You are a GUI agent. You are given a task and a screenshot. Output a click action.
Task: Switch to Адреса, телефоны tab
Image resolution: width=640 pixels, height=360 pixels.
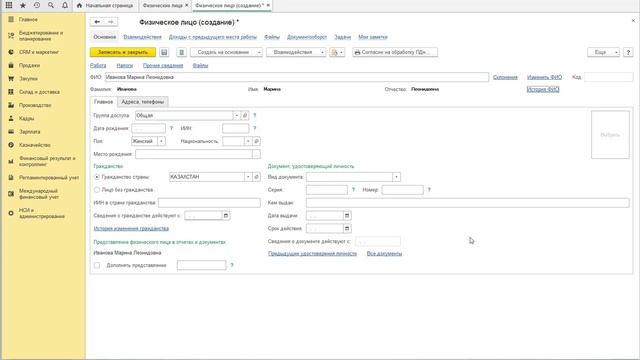click(142, 102)
